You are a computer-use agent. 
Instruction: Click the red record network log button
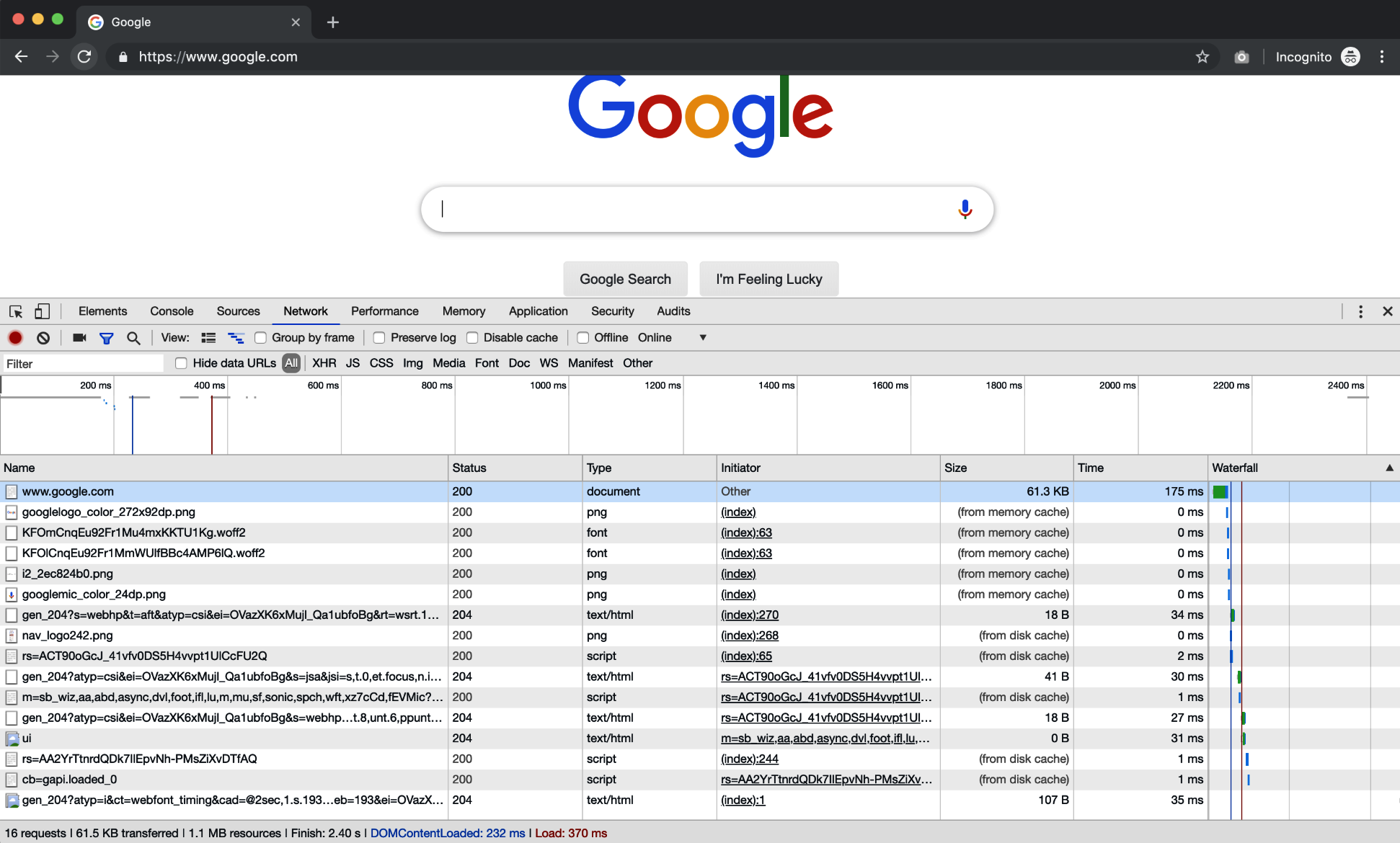click(x=15, y=337)
